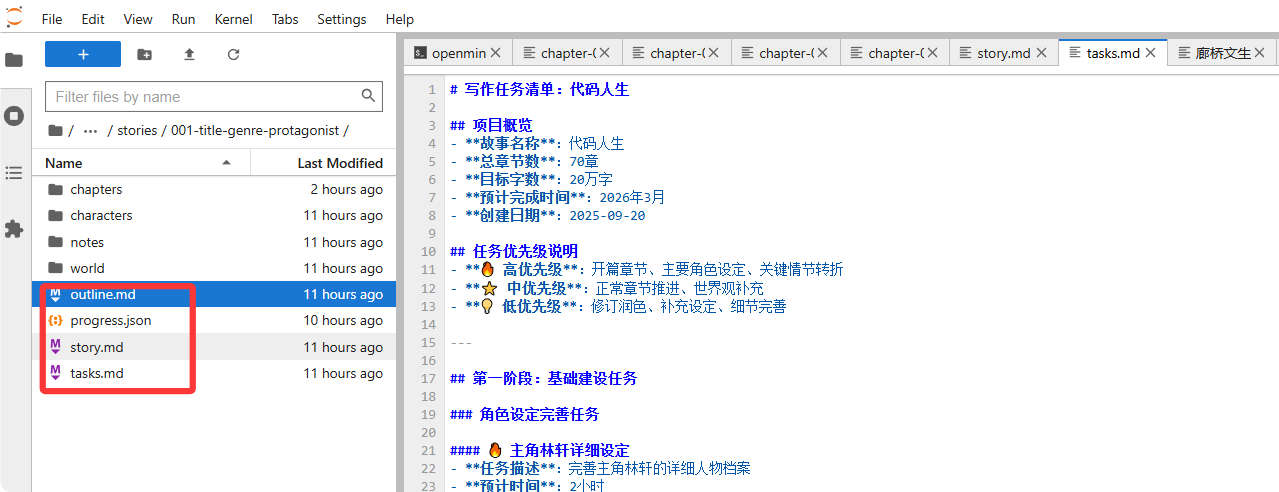
Task: Open the Table of Contents panel
Action: [14, 173]
